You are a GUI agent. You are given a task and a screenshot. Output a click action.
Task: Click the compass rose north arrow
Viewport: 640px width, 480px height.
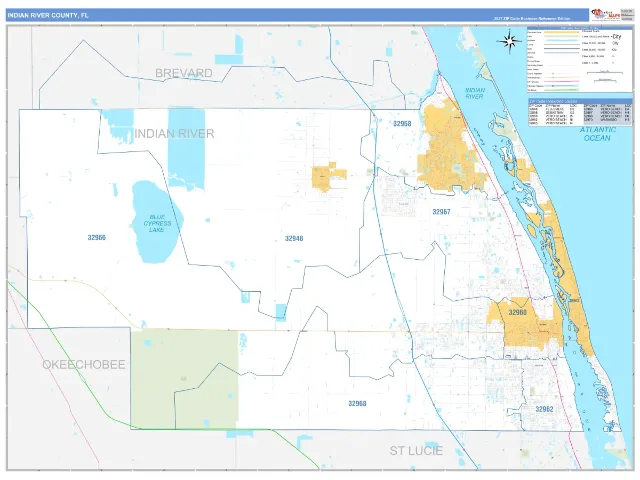coord(509,41)
